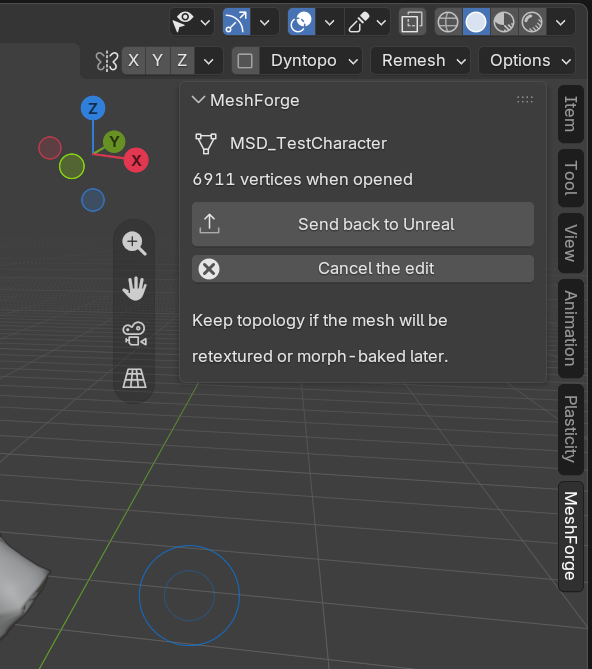Enable the Dyntopo checkbox
The height and width of the screenshot is (669, 592).
pos(245,61)
